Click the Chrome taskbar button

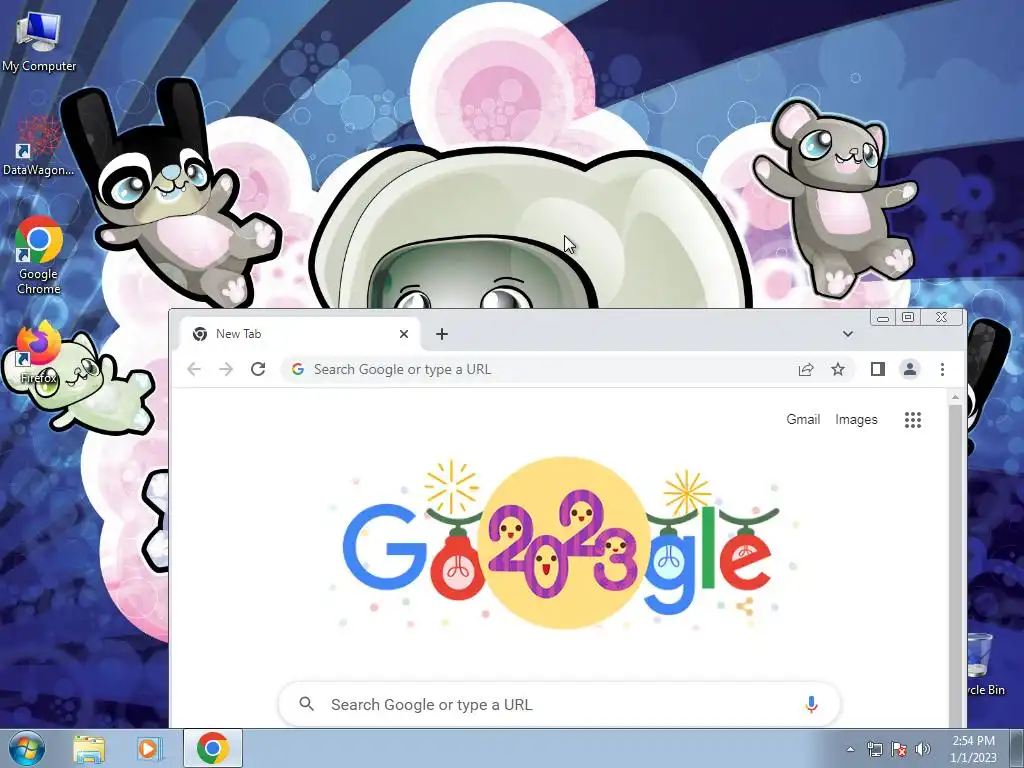[213, 748]
